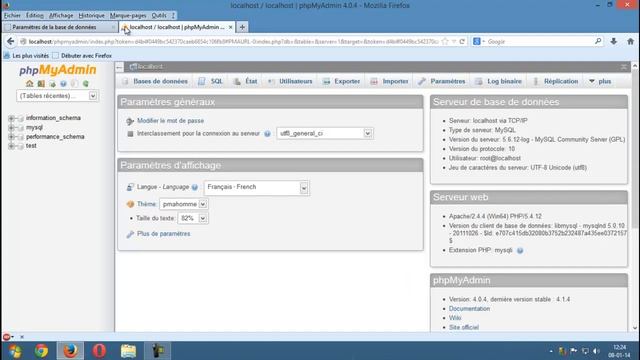Open the Fichier menu in Firefox
Viewport: 640px width, 360px height.
[x=12, y=16]
